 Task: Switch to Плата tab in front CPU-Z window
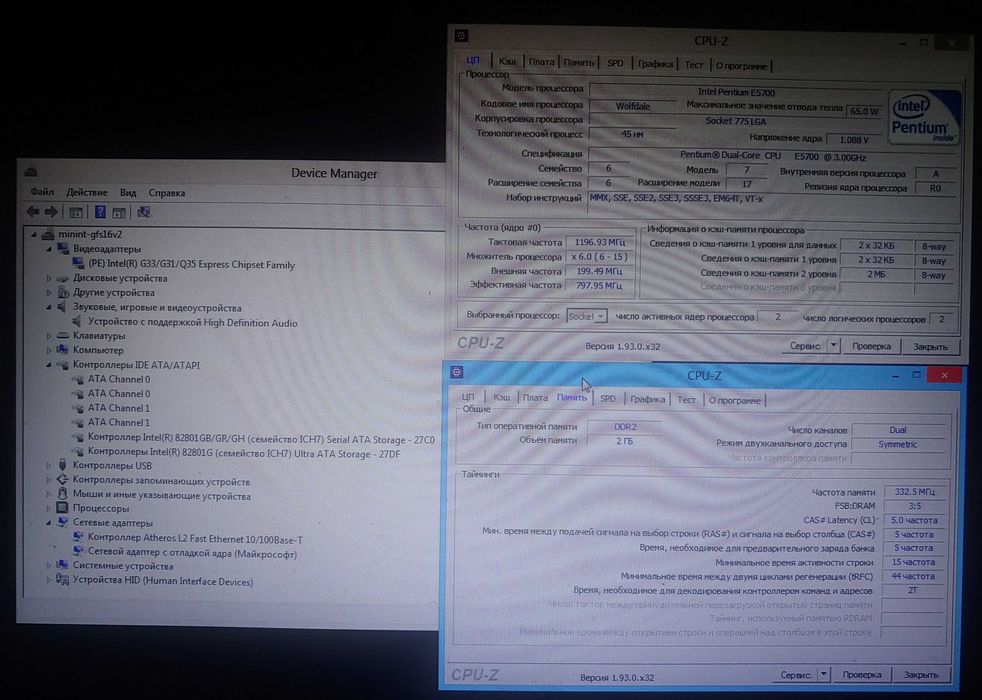click(535, 398)
